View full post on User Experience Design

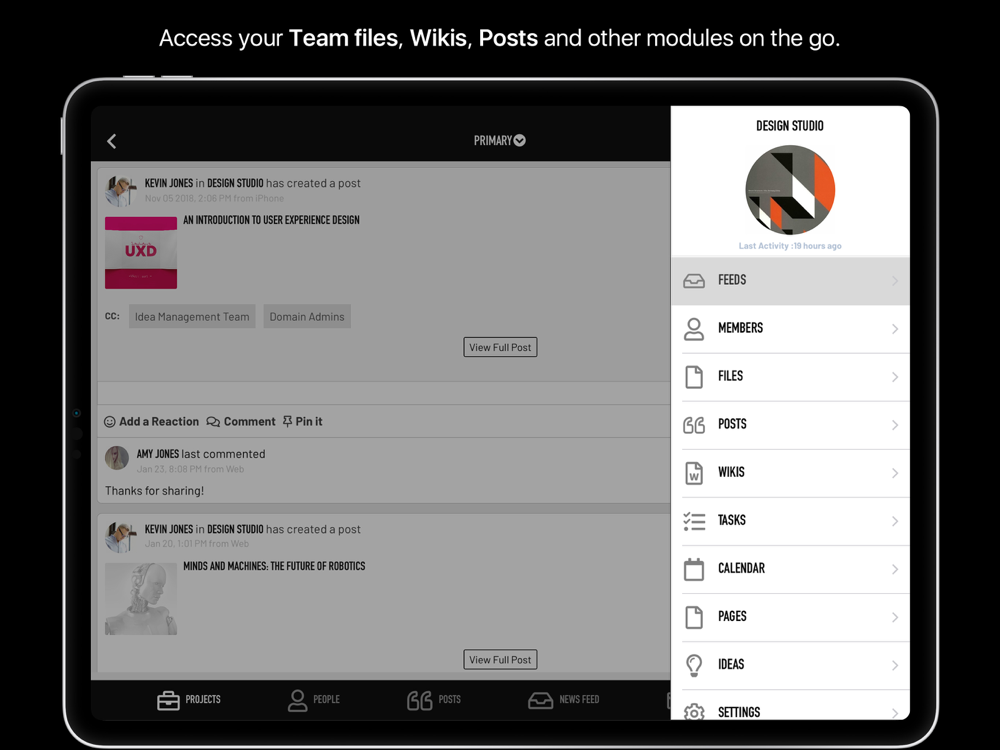tap(500, 347)
